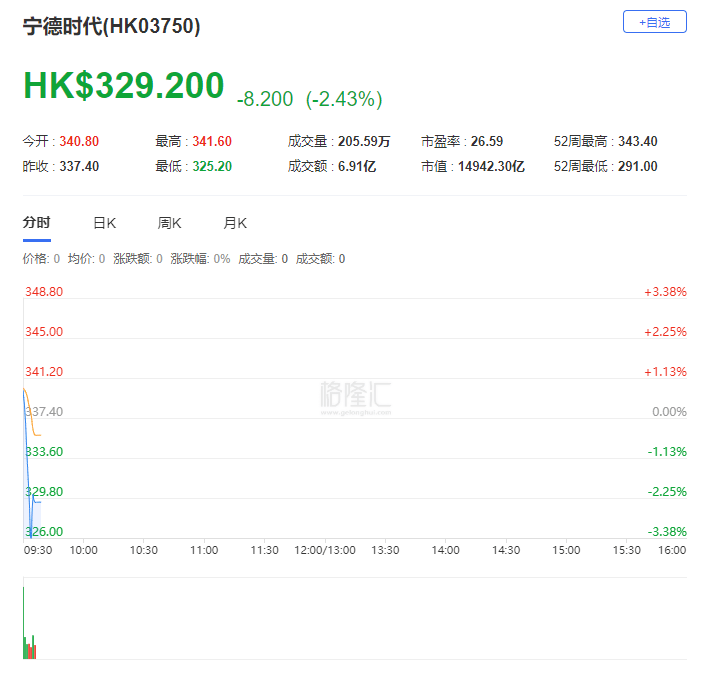Click the 成交量 value 205.59万
Screen dimensions: 727x687
coord(364,141)
